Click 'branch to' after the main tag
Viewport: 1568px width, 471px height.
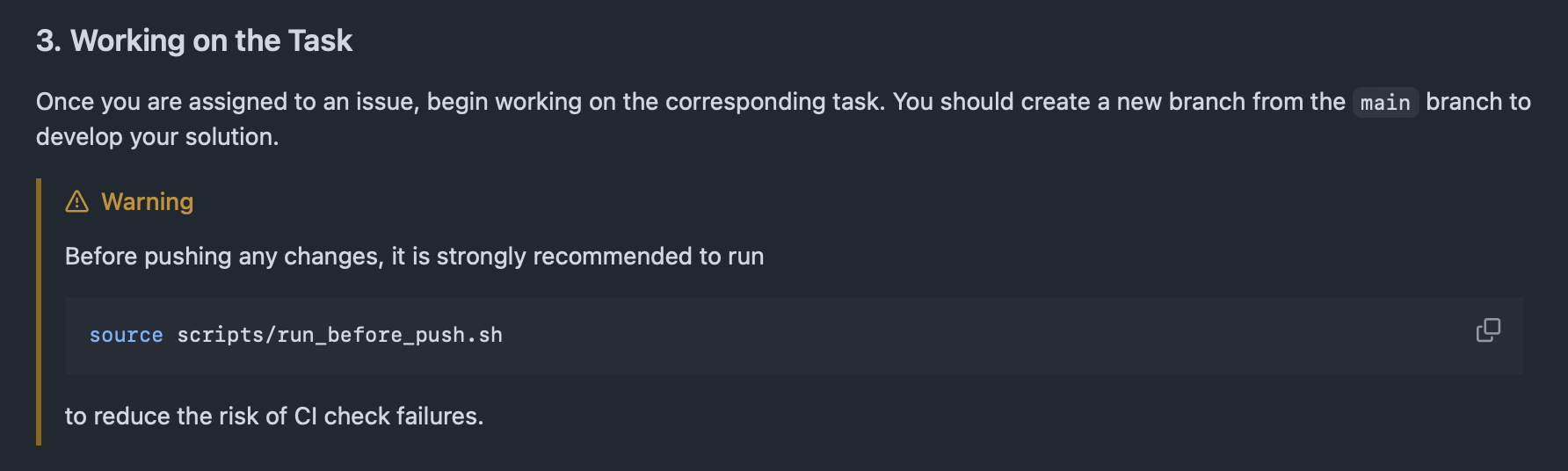(x=1478, y=102)
